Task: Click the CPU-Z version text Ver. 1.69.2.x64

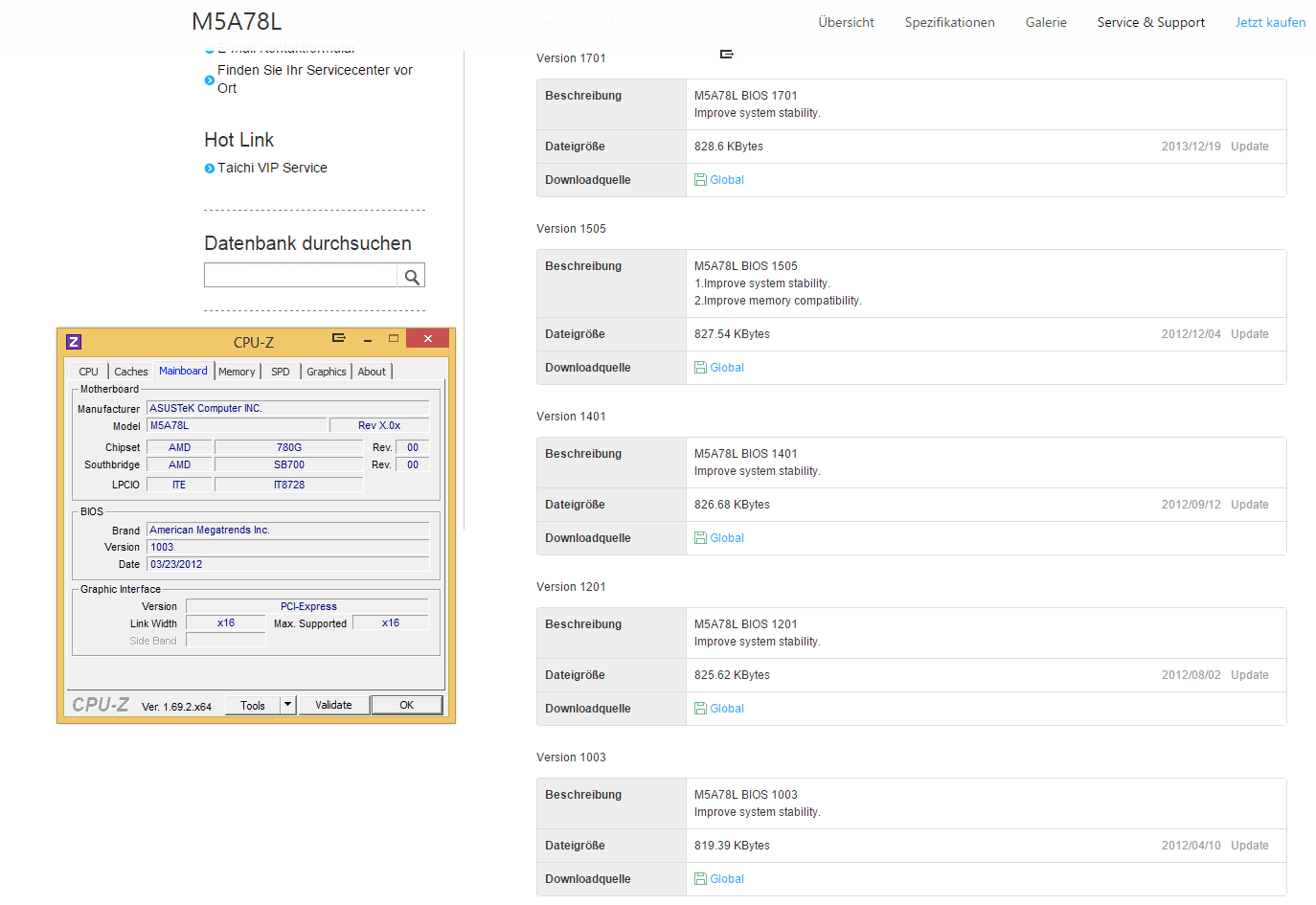Action: click(x=176, y=707)
